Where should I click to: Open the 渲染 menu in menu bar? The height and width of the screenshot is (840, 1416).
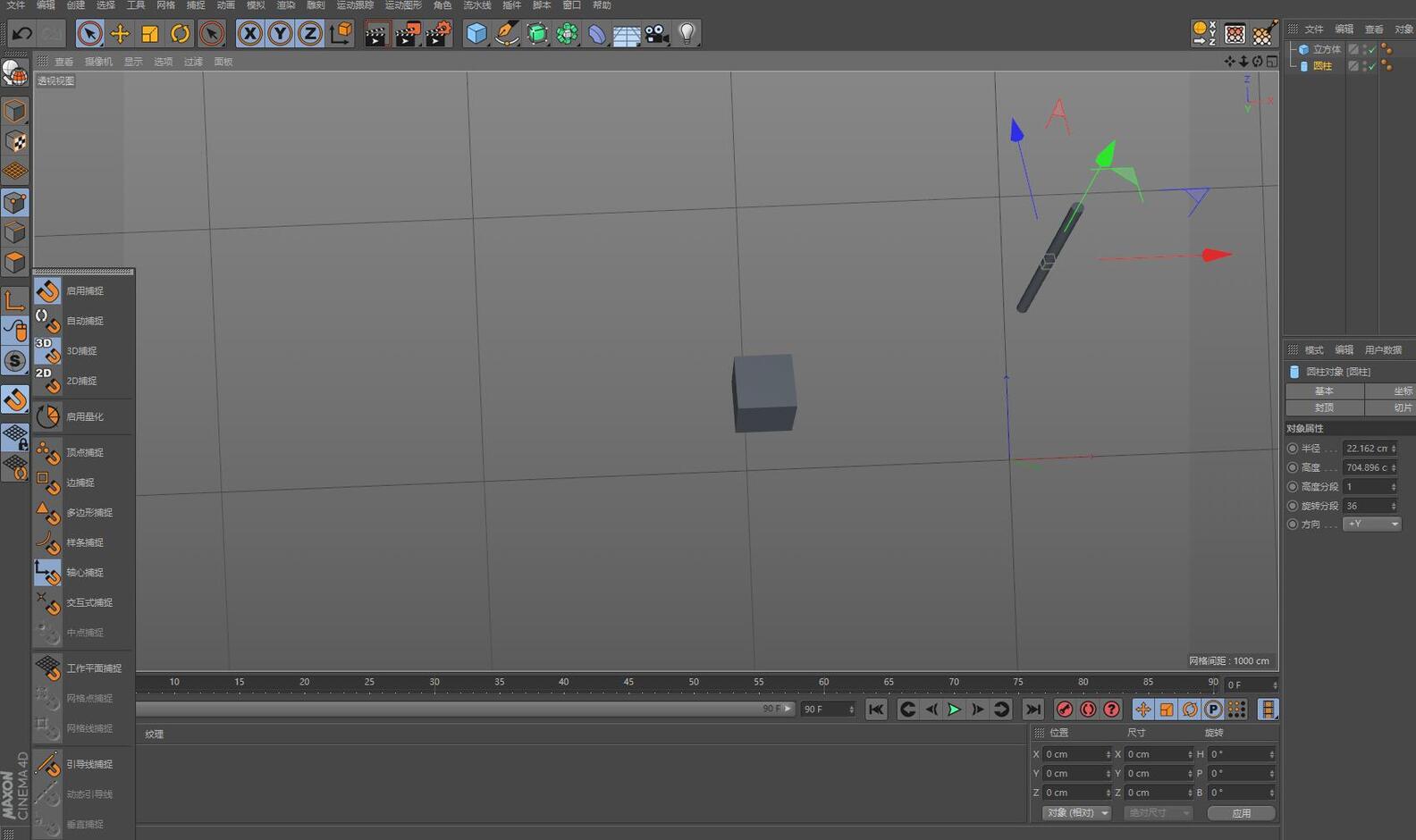pos(285,5)
